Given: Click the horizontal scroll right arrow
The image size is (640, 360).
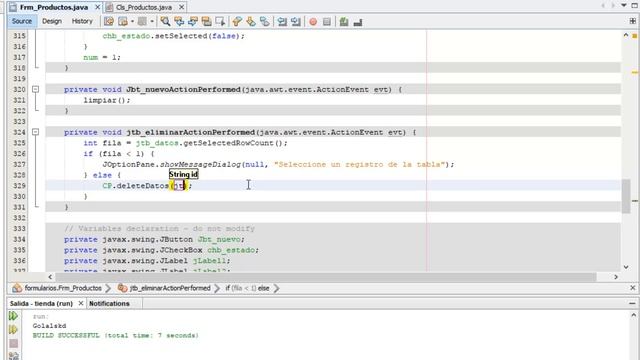Looking at the screenshot, I should pos(616,277).
